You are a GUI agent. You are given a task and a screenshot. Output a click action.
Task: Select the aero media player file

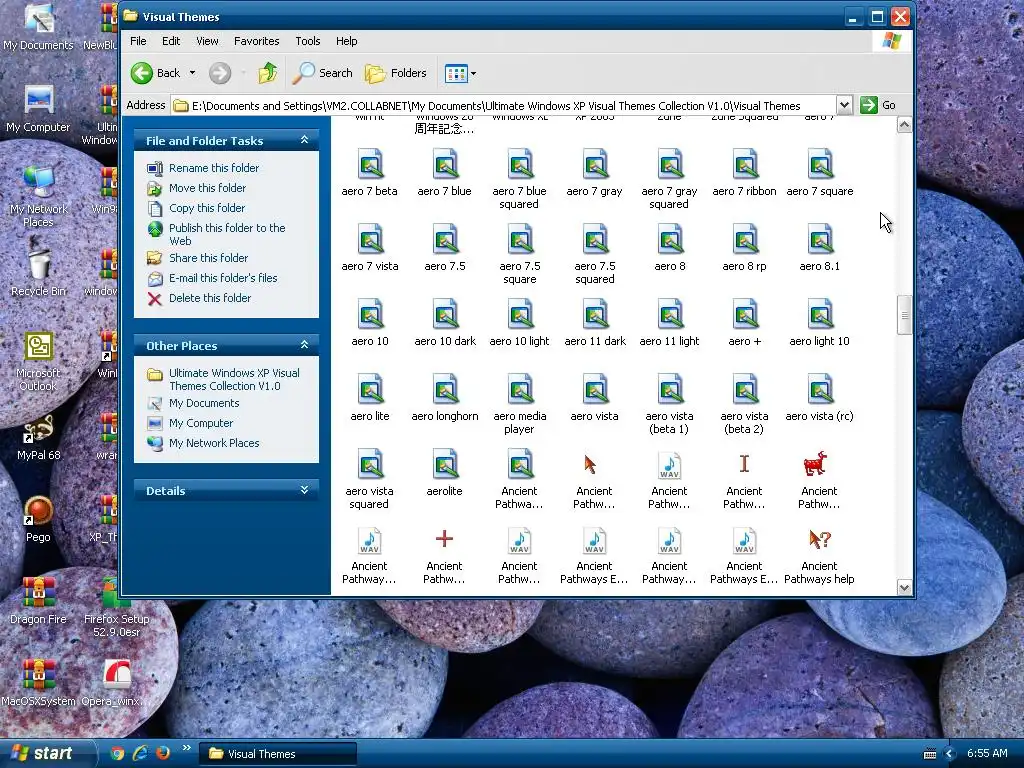pyautogui.click(x=519, y=404)
